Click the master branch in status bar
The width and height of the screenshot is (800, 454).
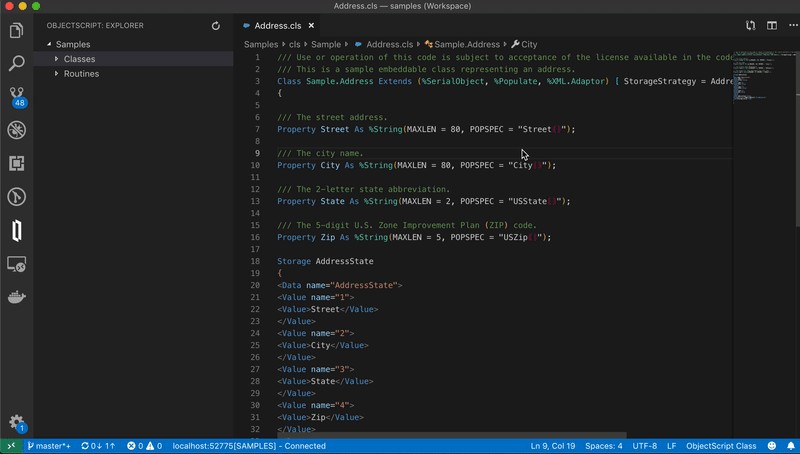click(x=49, y=445)
